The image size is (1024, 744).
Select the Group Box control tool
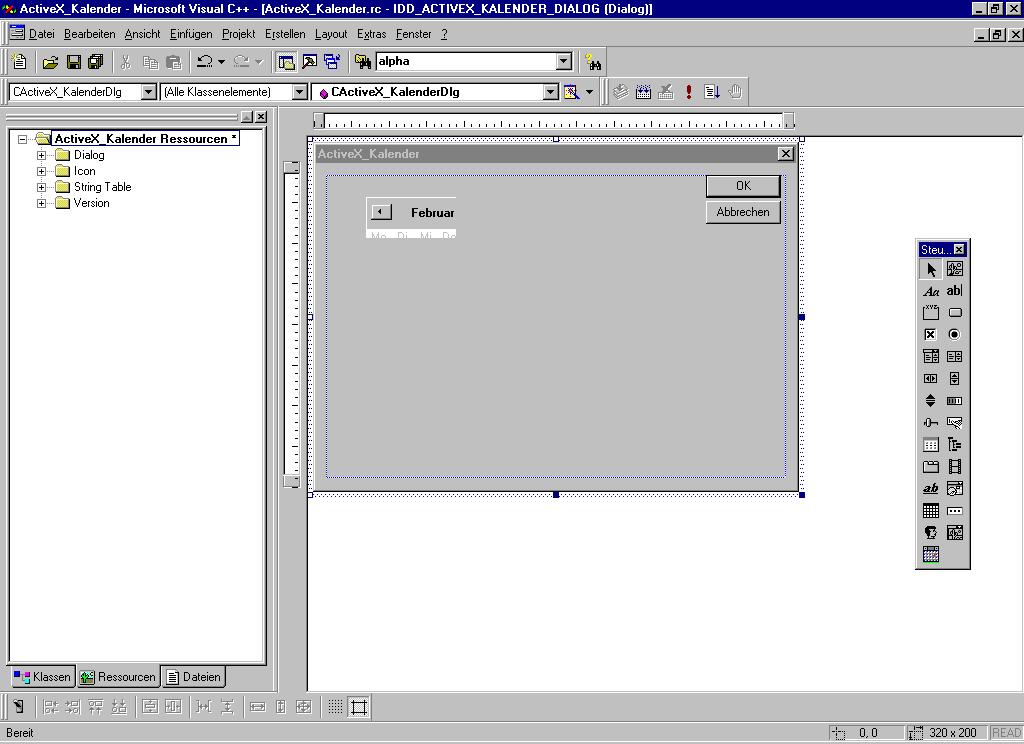point(931,313)
